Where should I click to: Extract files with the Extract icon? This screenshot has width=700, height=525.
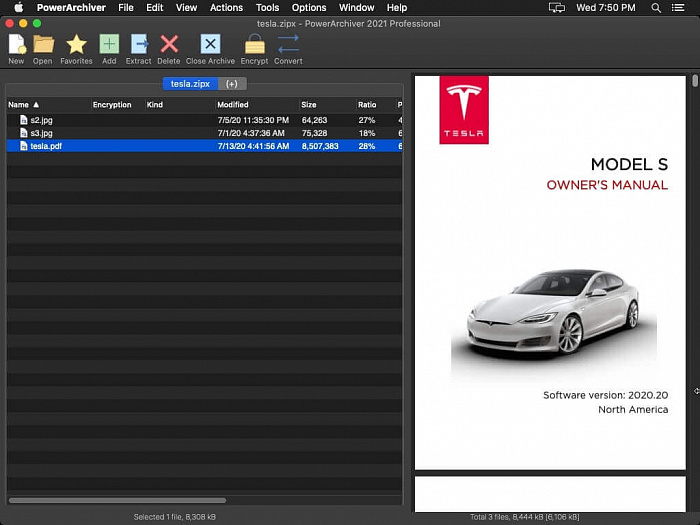[139, 44]
